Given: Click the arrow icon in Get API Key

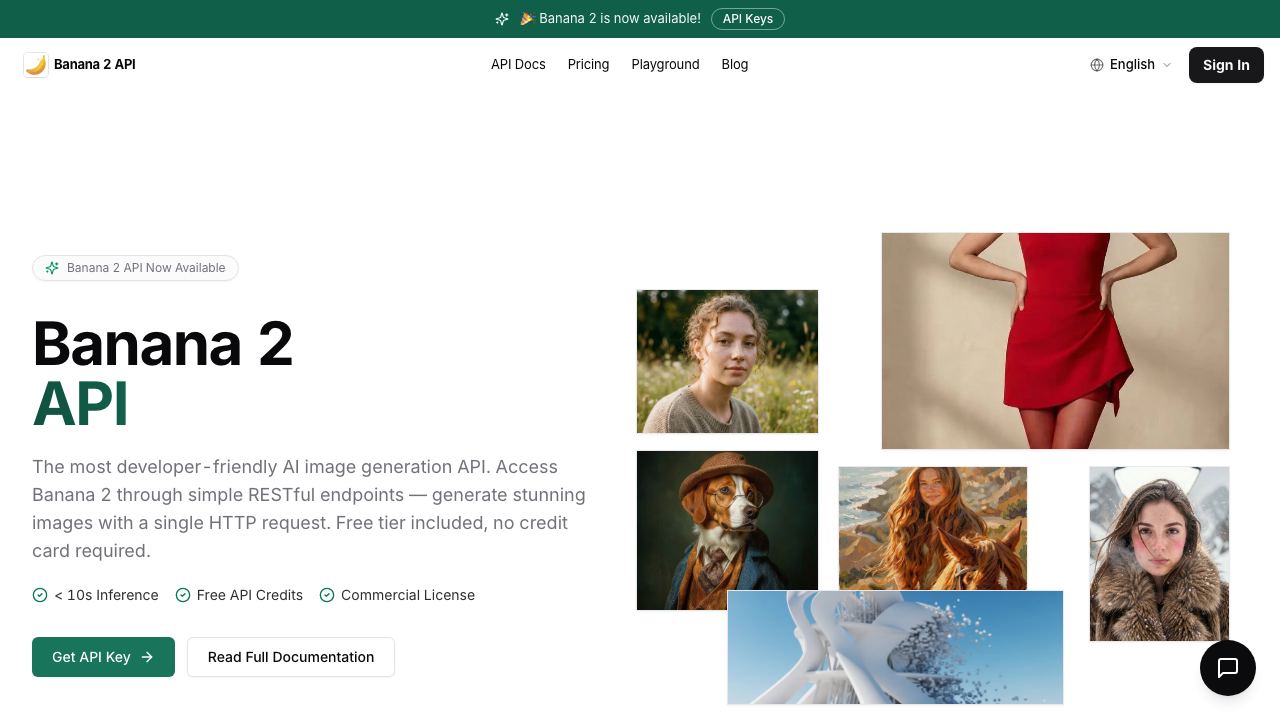Looking at the screenshot, I should click(147, 657).
